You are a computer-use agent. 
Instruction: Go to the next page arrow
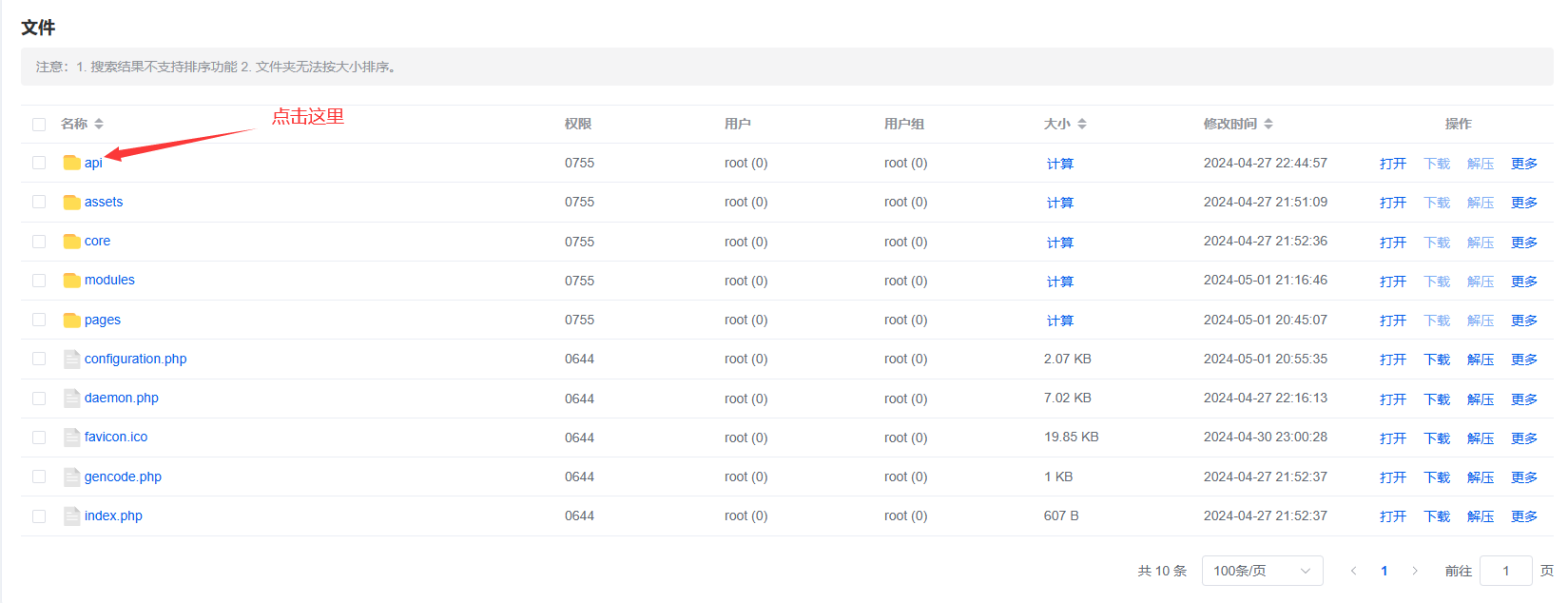click(1415, 571)
